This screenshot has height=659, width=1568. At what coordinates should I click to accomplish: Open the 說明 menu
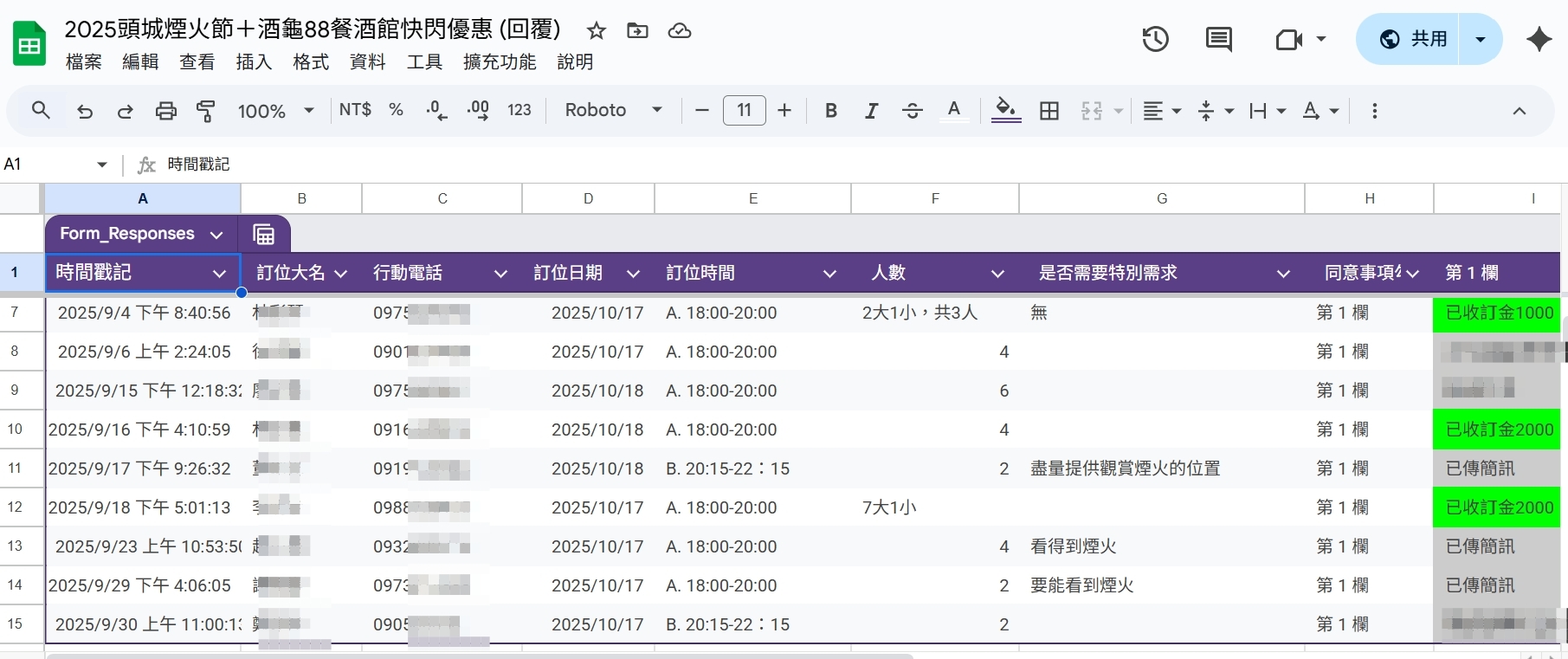click(576, 62)
